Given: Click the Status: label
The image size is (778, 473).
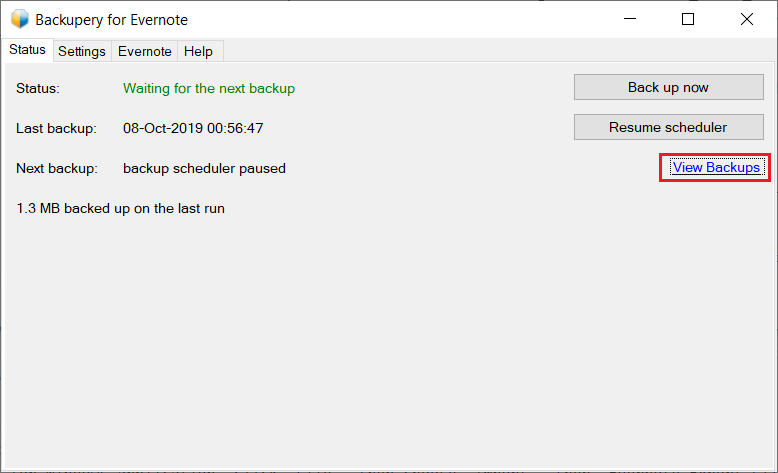Looking at the screenshot, I should click(38, 88).
